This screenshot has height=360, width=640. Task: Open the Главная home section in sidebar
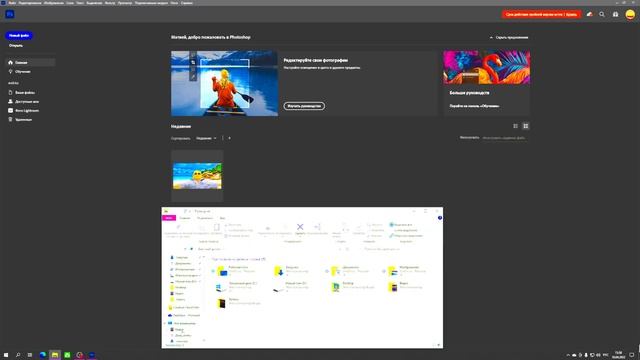coord(30,62)
